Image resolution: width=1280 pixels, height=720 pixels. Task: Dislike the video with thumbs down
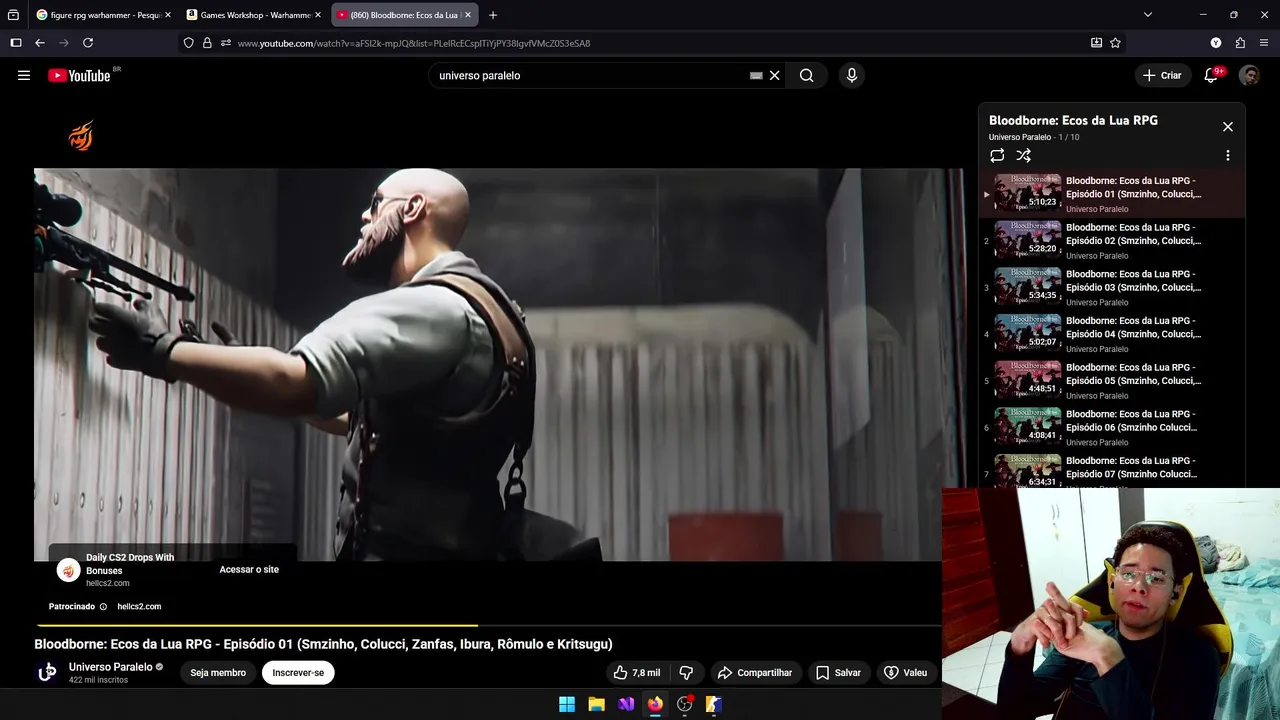click(x=686, y=673)
